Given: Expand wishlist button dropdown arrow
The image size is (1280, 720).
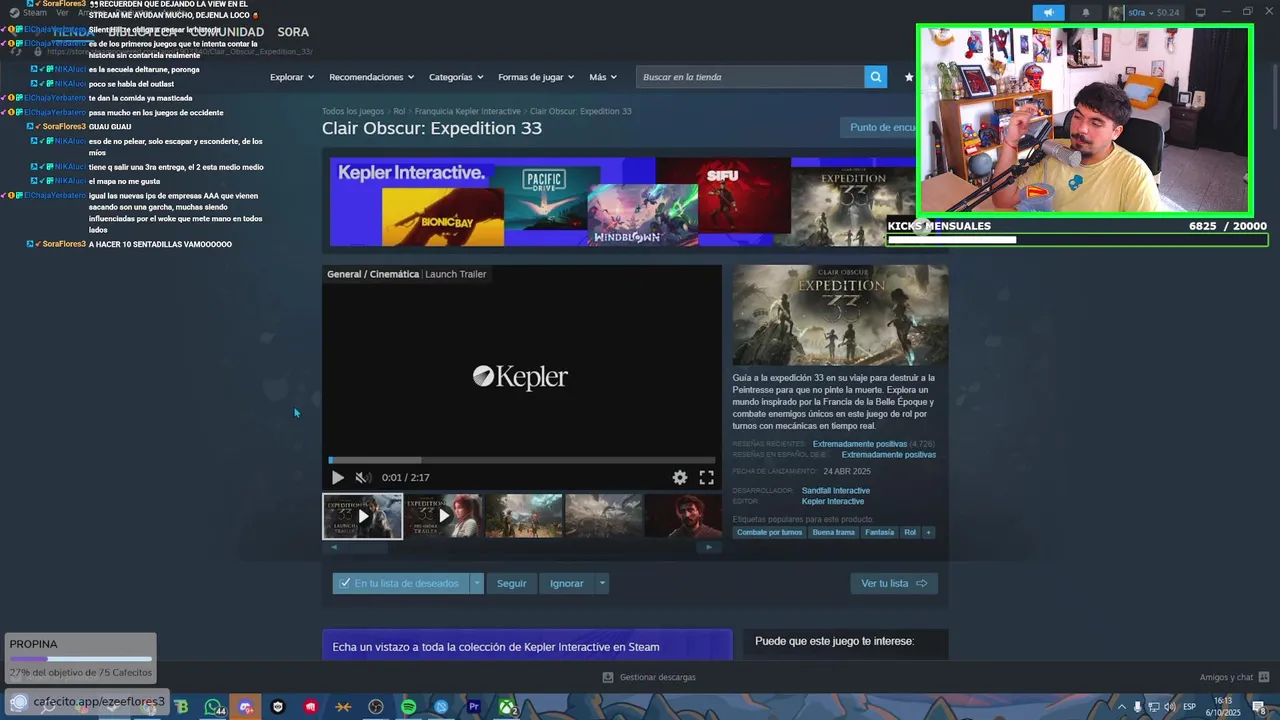Looking at the screenshot, I should tap(477, 583).
